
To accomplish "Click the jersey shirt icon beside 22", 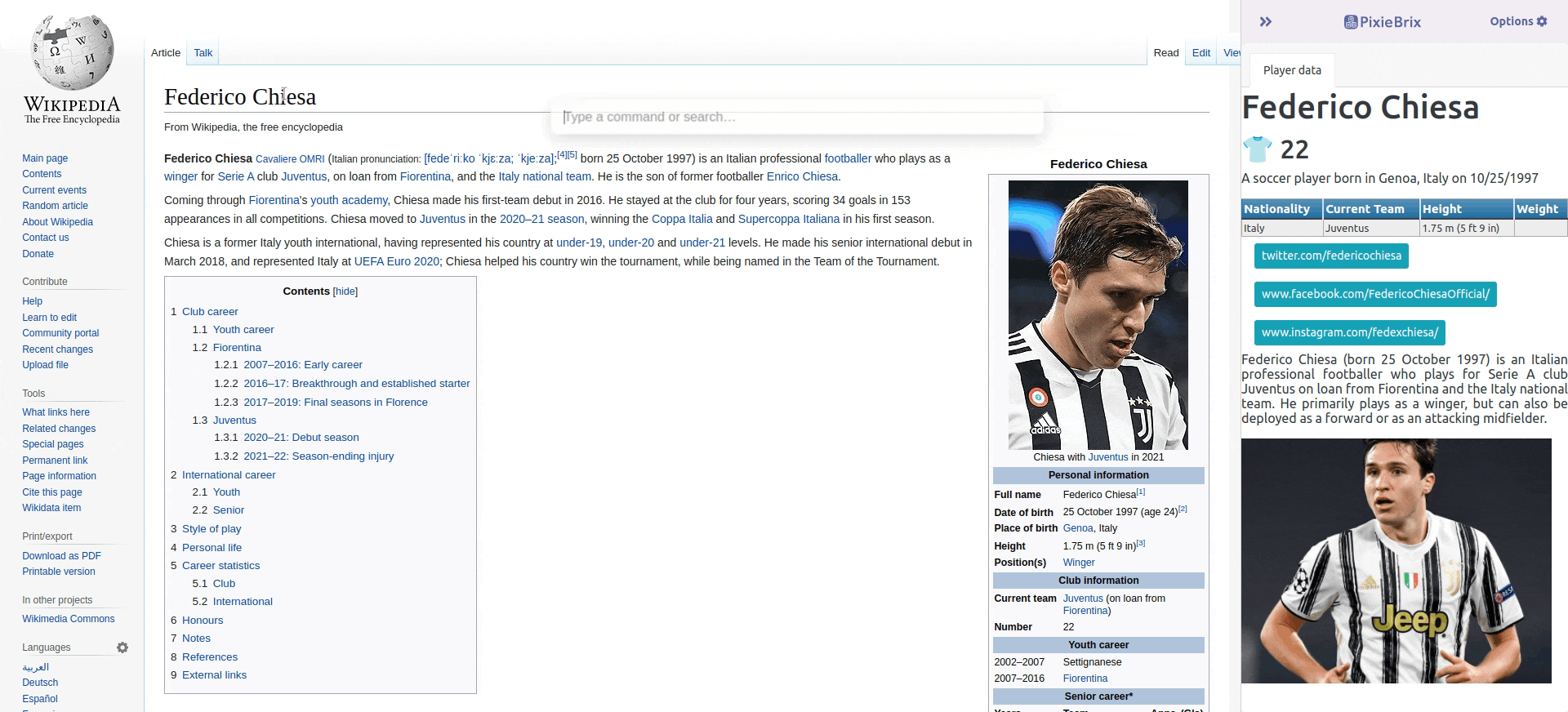I will point(1257,149).
